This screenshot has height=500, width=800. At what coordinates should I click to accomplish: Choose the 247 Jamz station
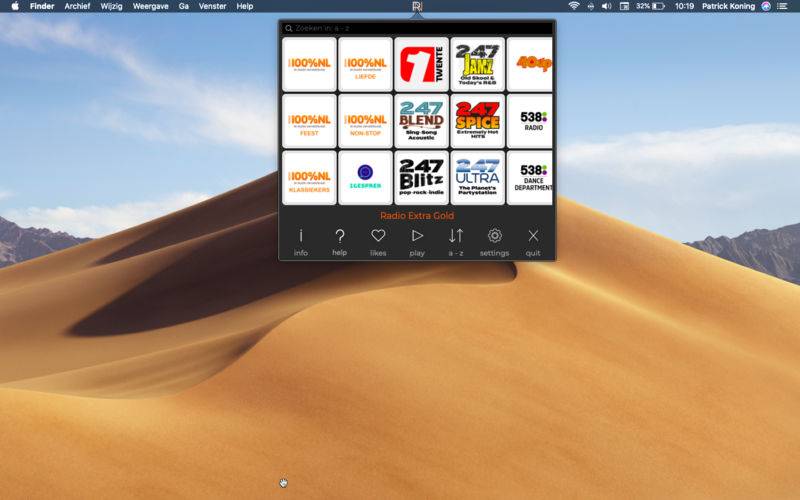coord(478,64)
